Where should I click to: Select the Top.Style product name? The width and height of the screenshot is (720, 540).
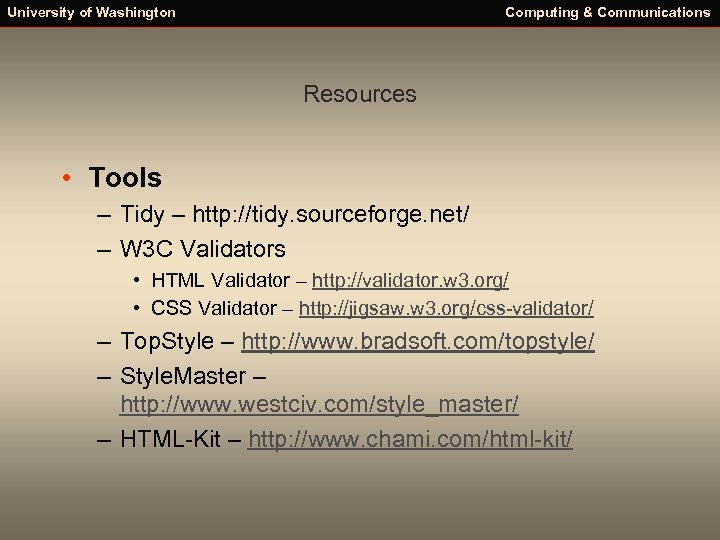tap(167, 342)
